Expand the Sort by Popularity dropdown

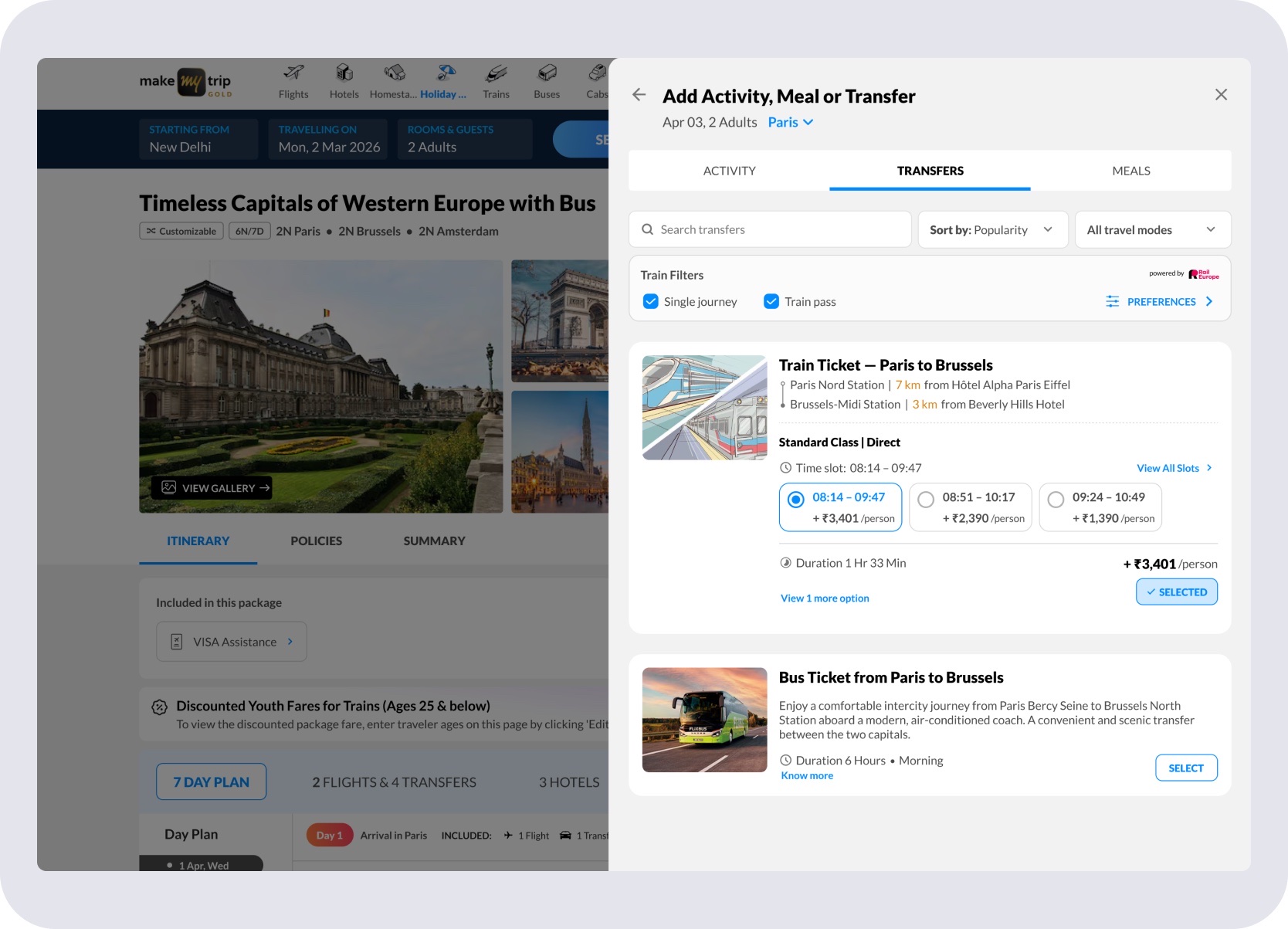tap(992, 229)
